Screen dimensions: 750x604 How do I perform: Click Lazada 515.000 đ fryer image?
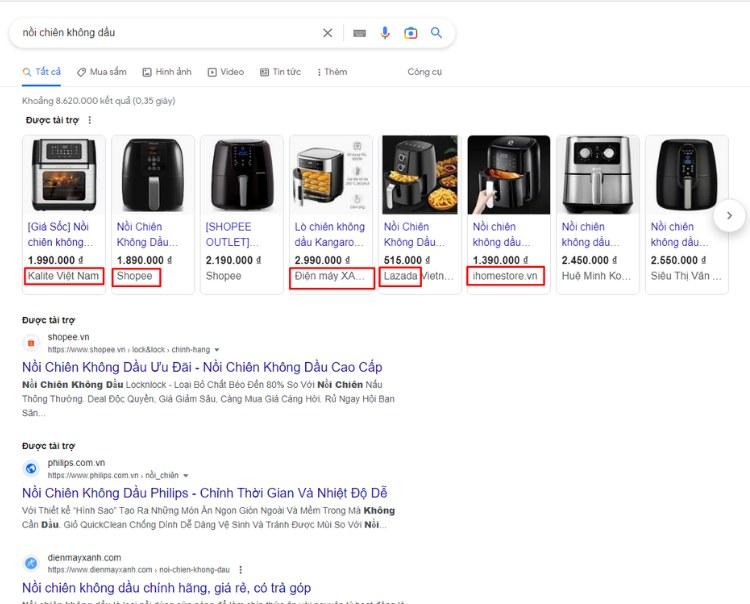(x=420, y=175)
